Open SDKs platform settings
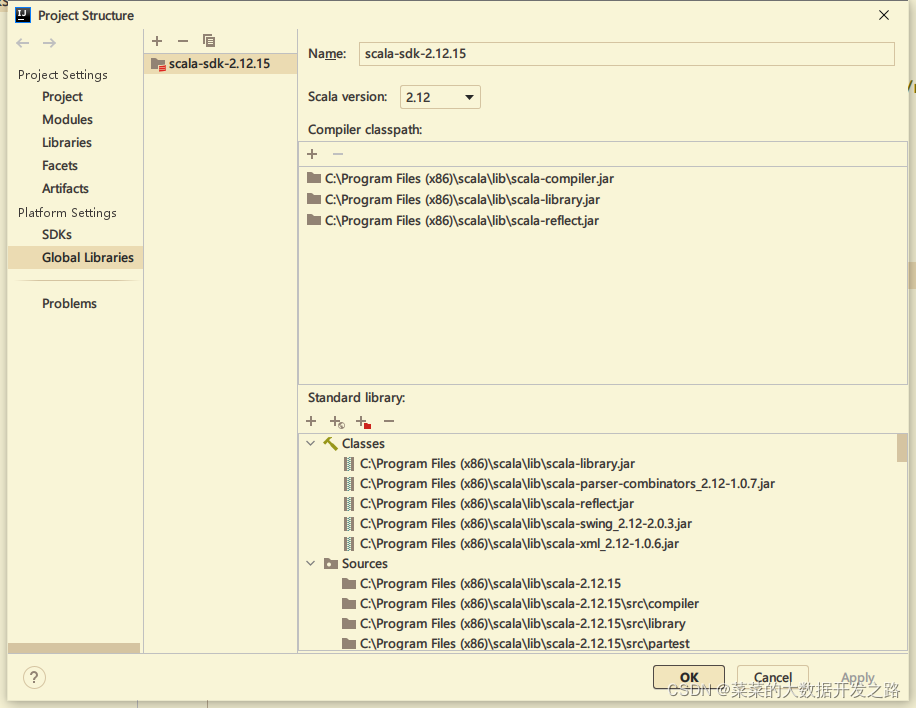The height and width of the screenshot is (708, 916). click(x=57, y=234)
